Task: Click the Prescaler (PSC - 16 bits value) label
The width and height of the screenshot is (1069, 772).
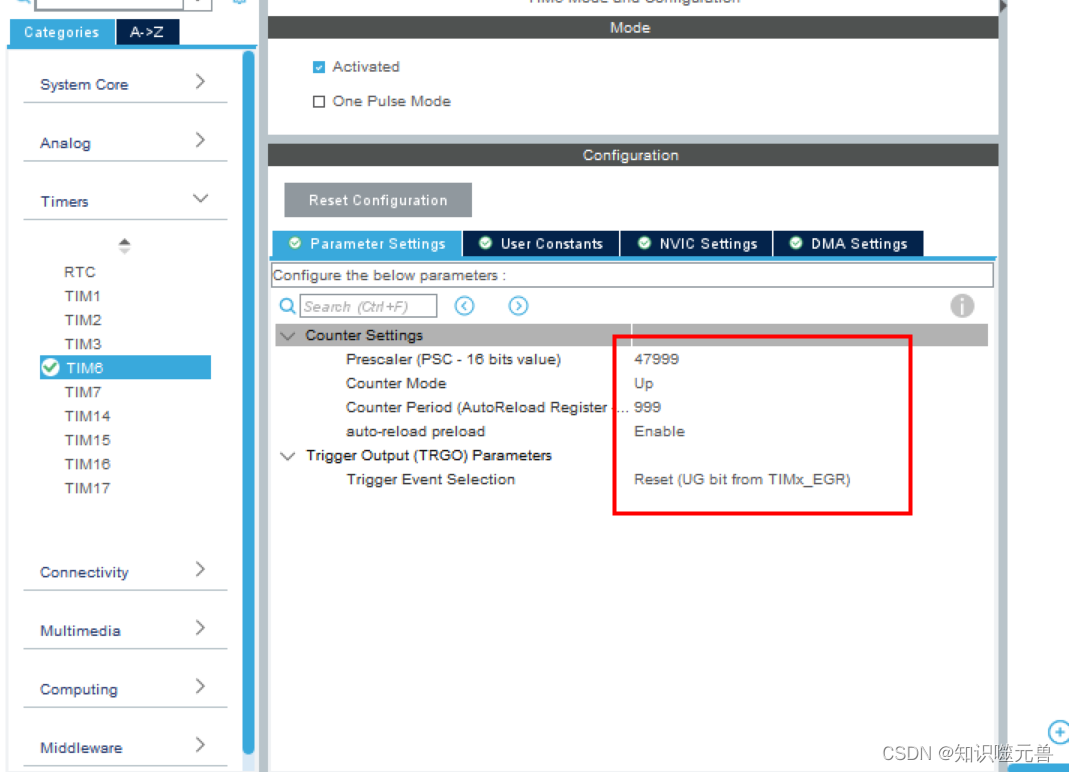Action: [x=453, y=359]
